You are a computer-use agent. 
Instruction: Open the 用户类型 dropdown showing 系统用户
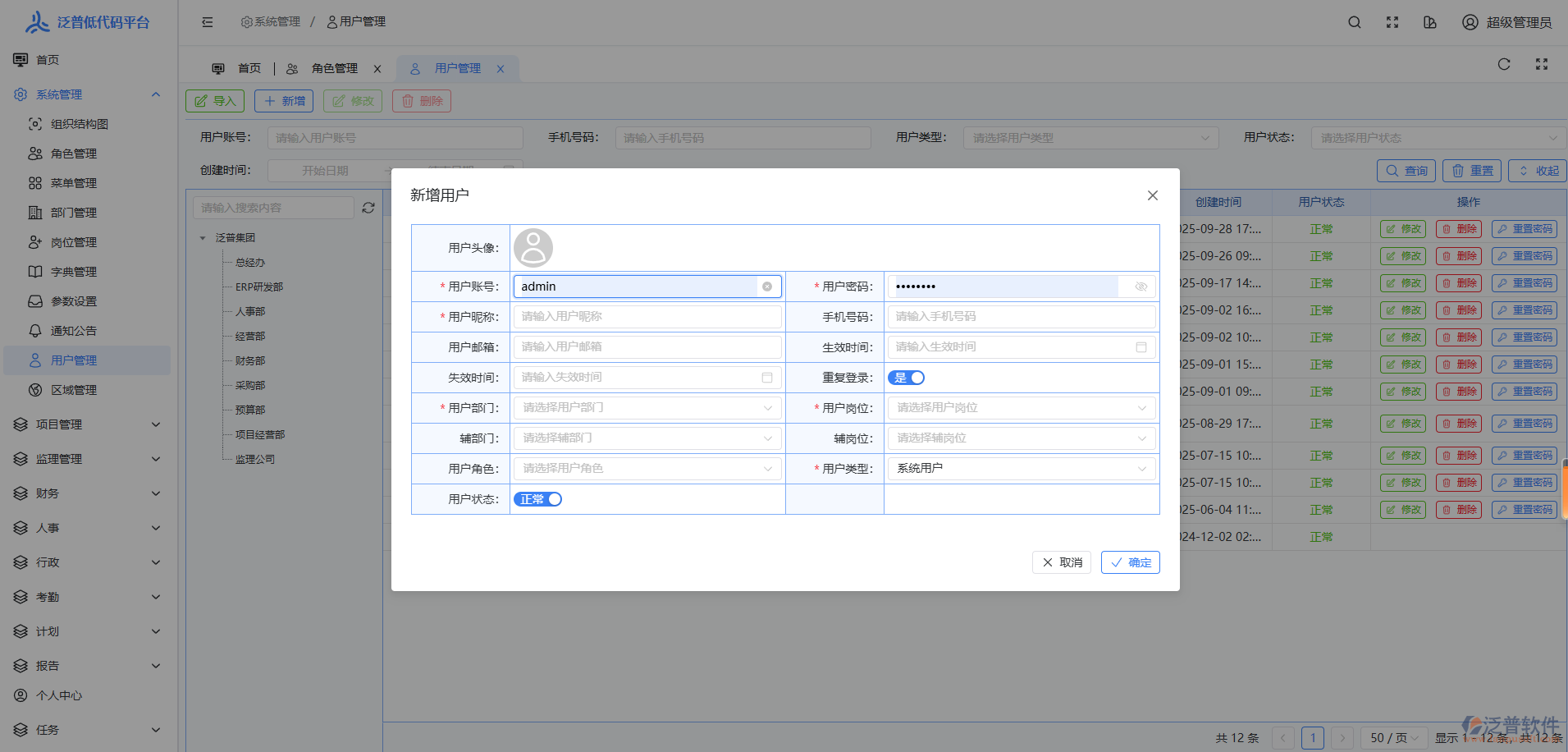(x=1021, y=469)
